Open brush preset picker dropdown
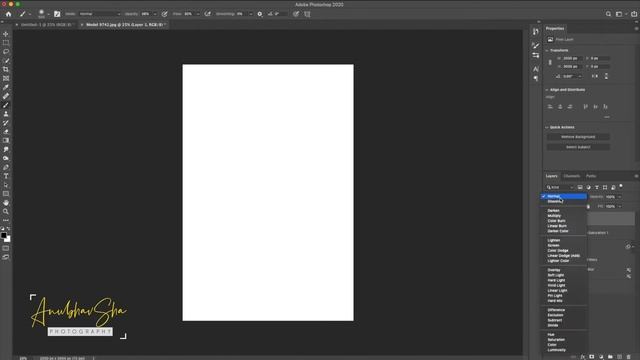Image resolution: width=640 pixels, height=360 pixels. pos(48,14)
